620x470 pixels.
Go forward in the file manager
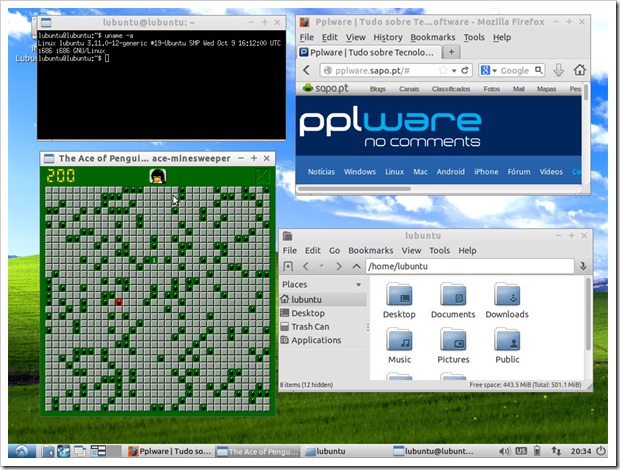click(x=339, y=266)
